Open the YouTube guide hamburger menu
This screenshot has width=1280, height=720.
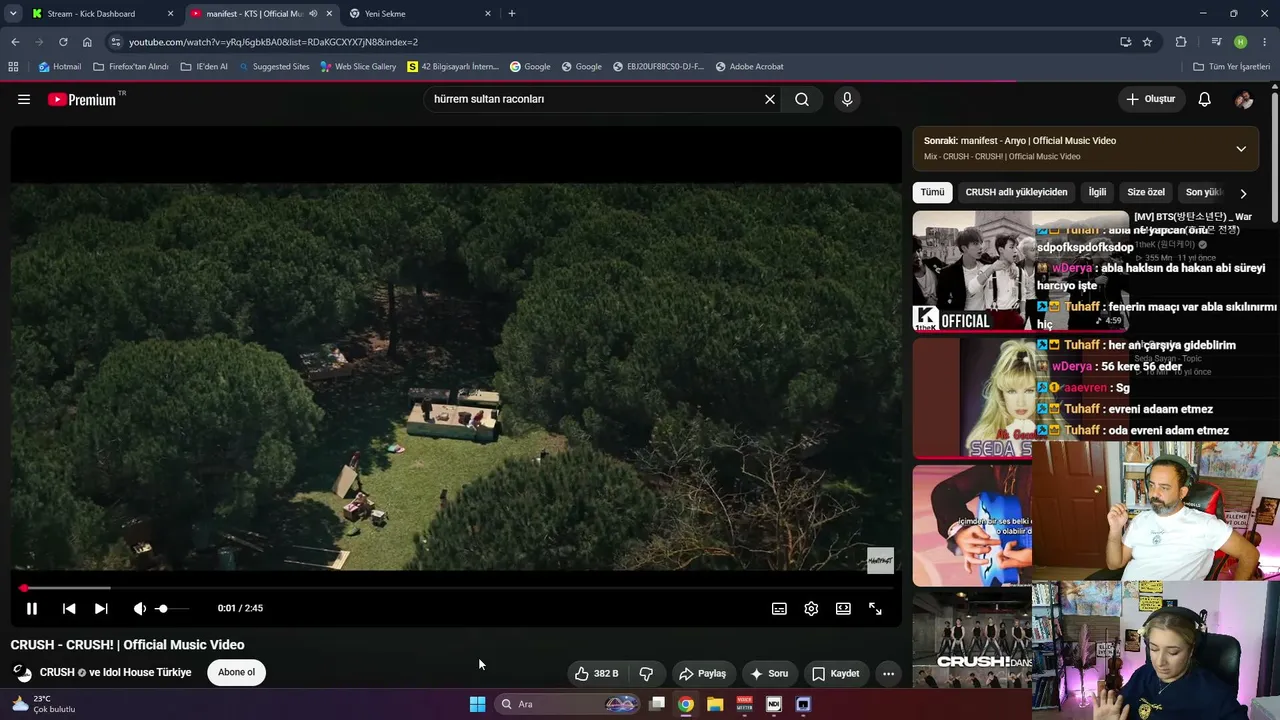[24, 99]
